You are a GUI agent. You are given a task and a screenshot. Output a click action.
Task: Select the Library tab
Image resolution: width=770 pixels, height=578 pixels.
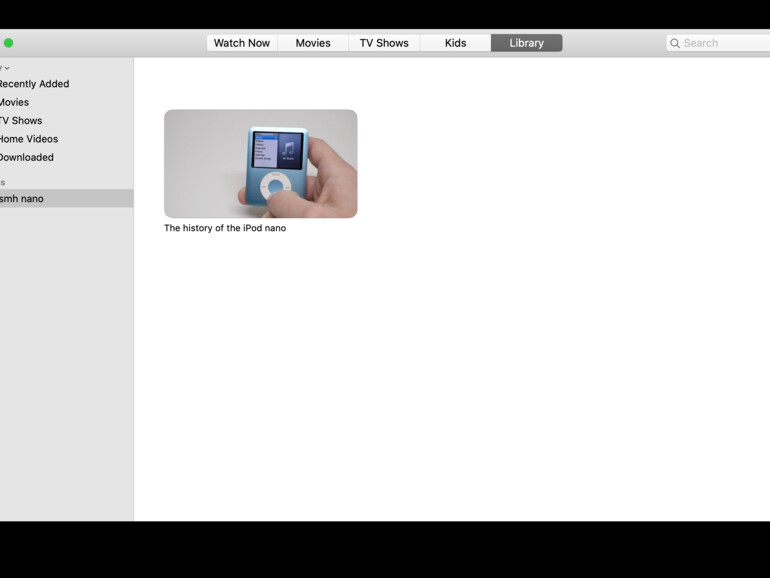pos(526,43)
